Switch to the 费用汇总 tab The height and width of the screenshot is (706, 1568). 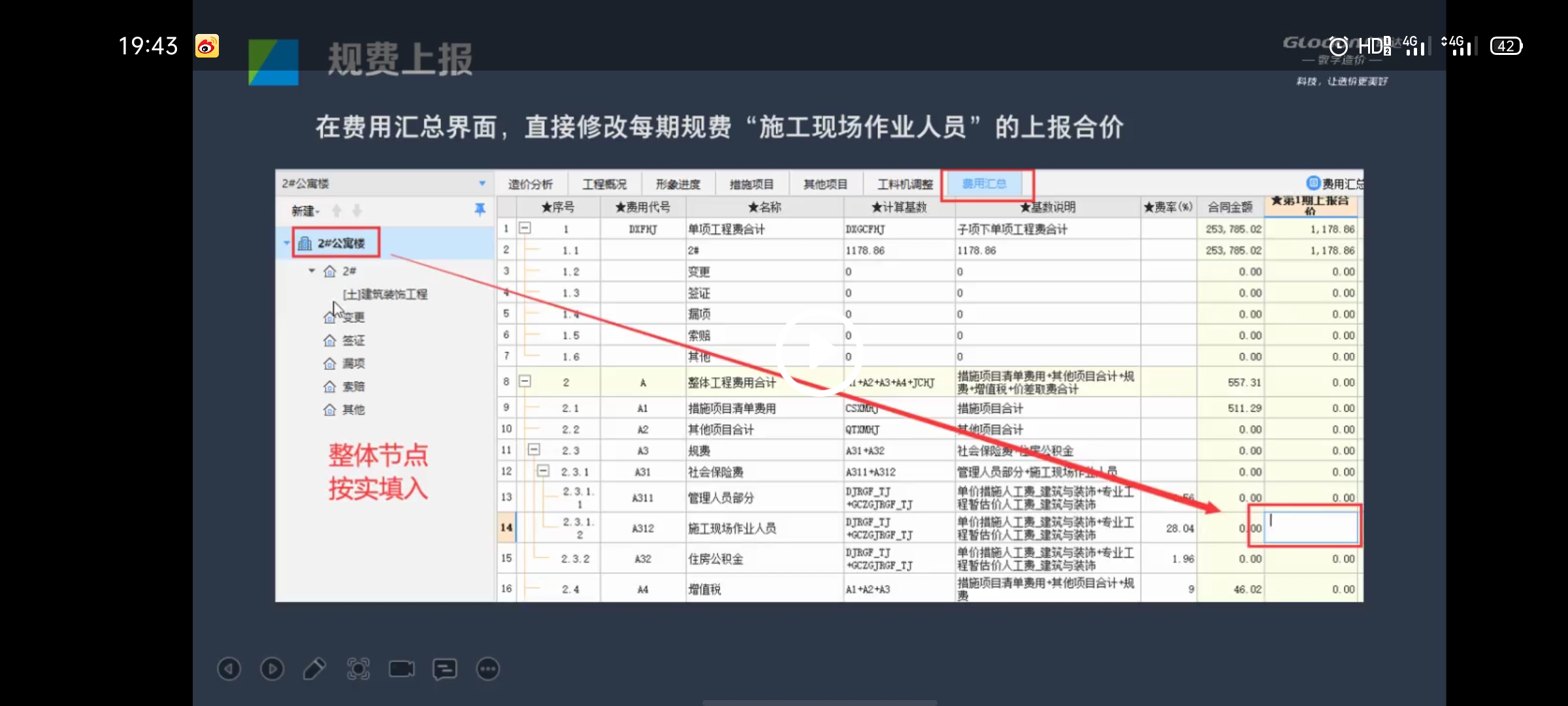pyautogui.click(x=985, y=184)
